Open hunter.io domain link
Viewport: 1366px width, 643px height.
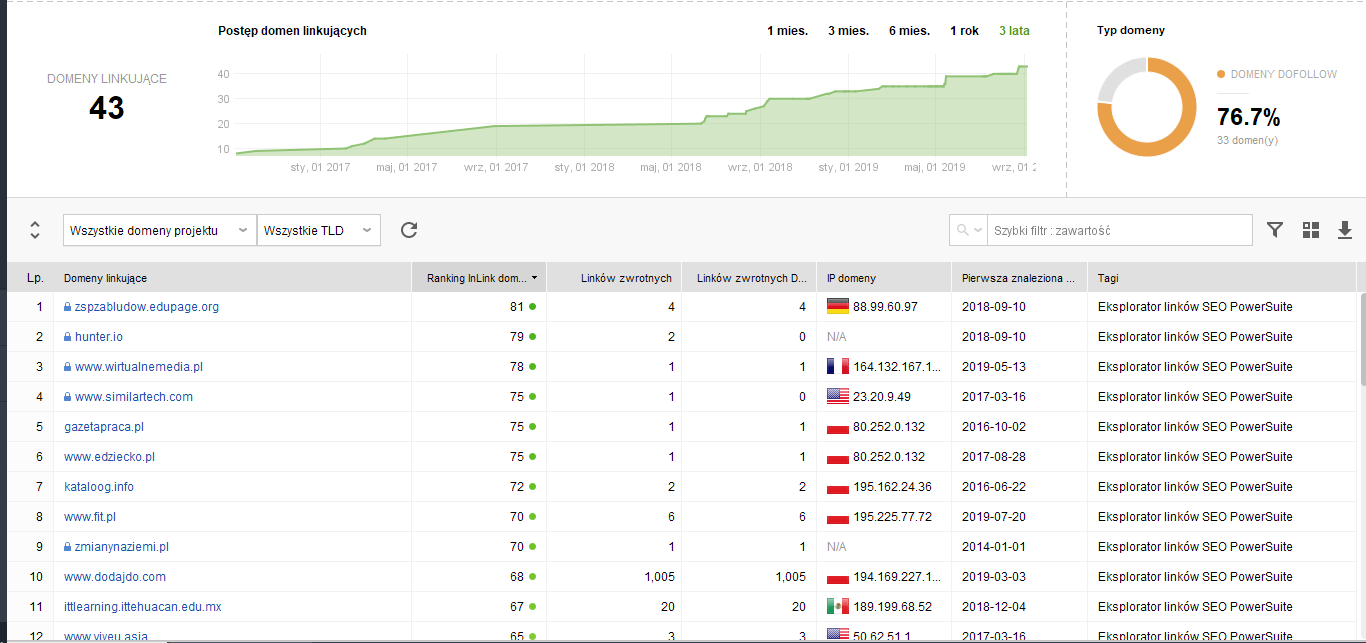[x=99, y=337]
